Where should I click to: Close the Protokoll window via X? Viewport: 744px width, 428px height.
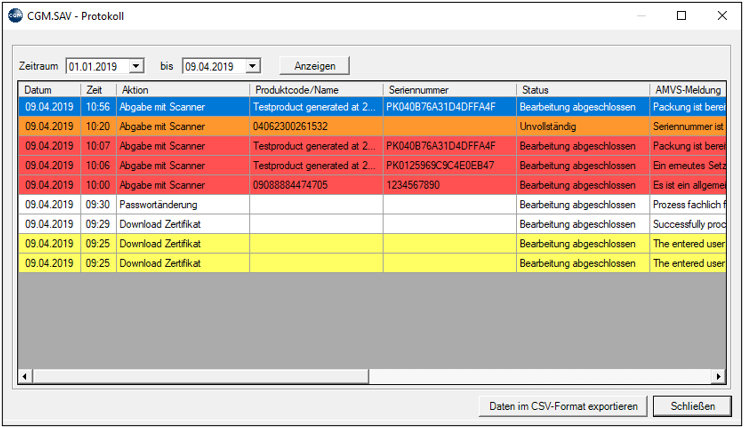point(722,16)
